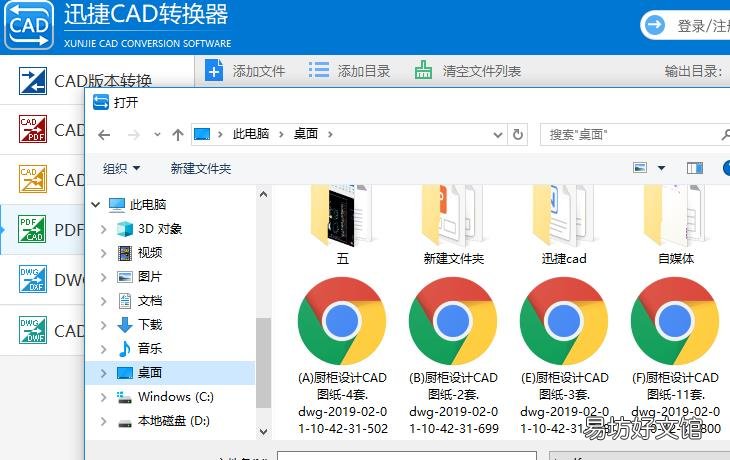Click the navigation pane scroll-up arrow
Screen dimensions: 730x460
pyautogui.click(x=264, y=194)
